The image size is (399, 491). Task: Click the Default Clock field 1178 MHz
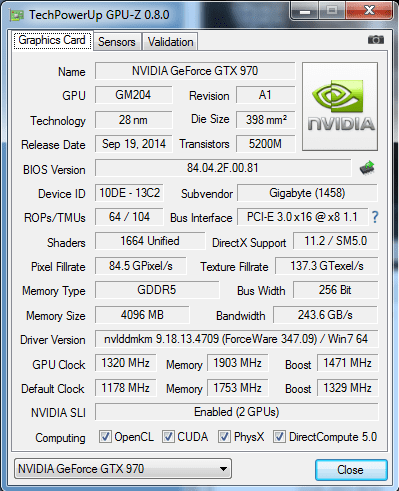(126, 388)
